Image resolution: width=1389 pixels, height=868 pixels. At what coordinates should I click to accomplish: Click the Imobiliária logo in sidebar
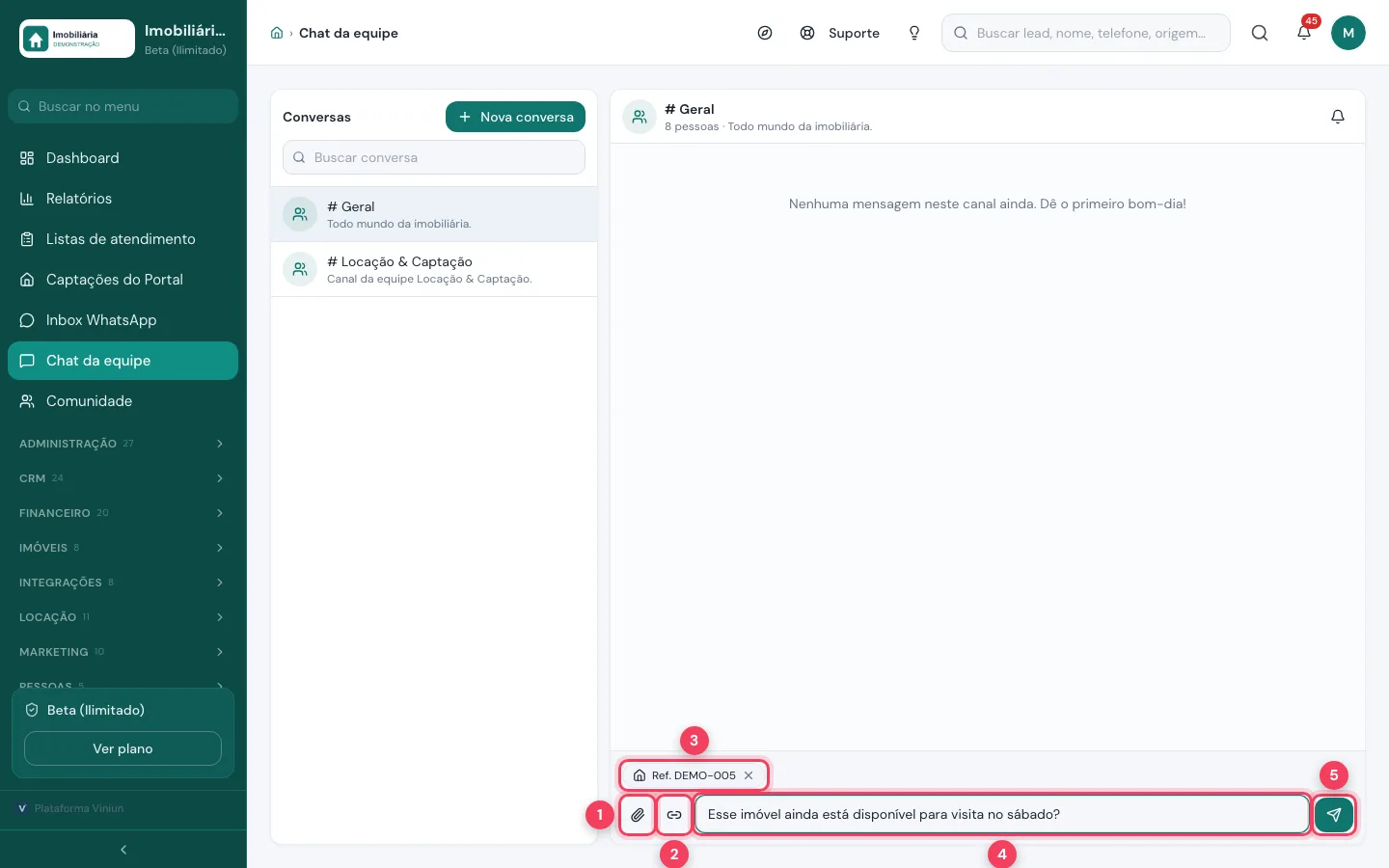click(77, 39)
